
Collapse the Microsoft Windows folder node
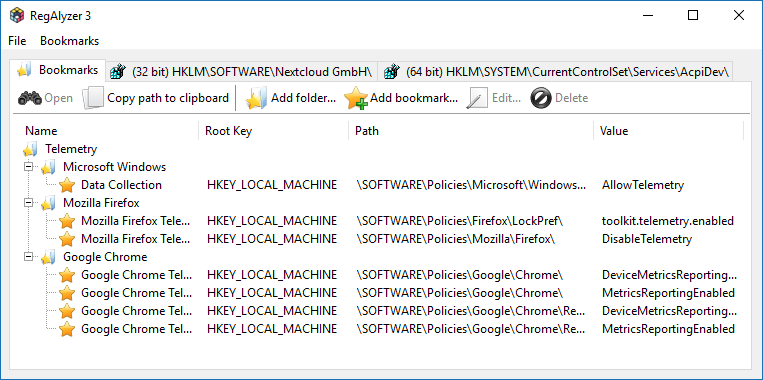coord(29,167)
